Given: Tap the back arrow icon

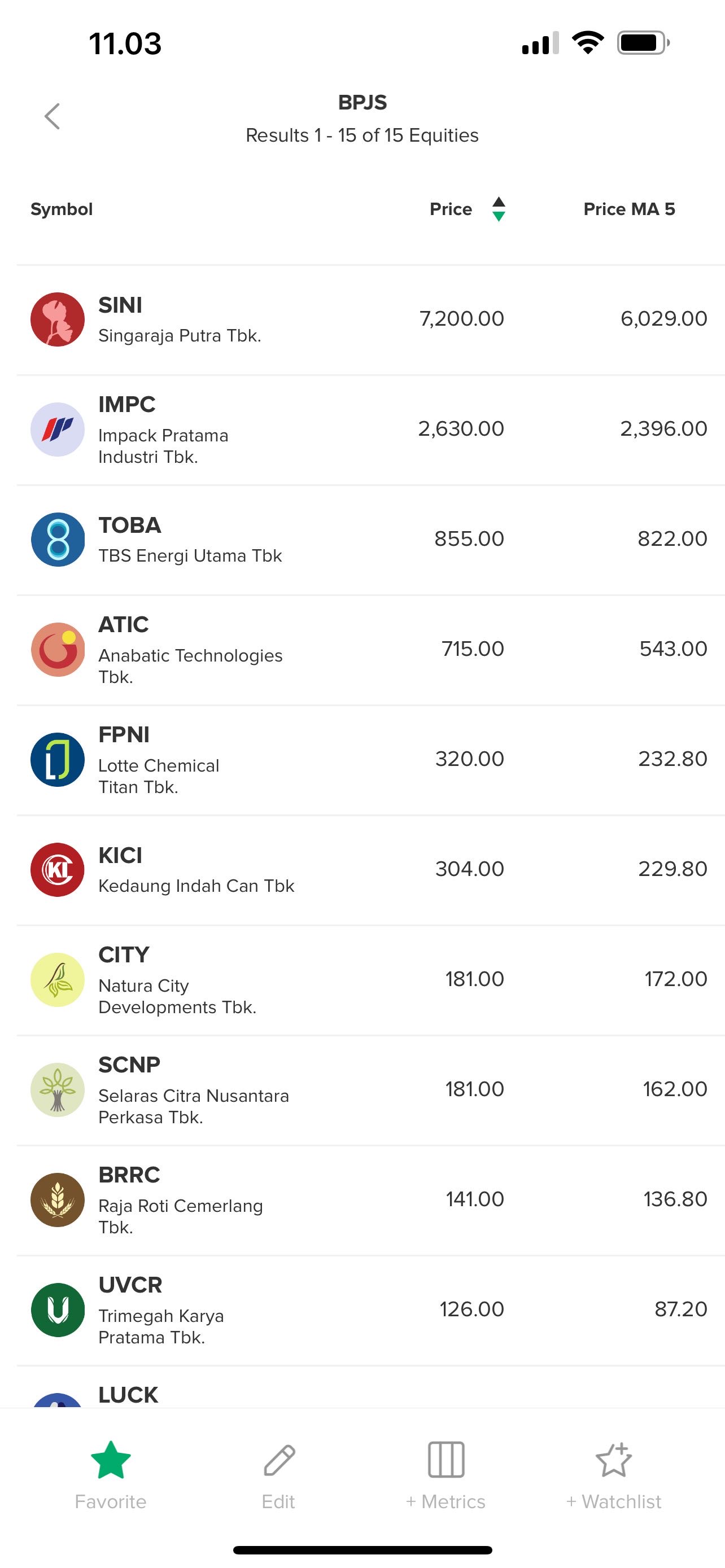Looking at the screenshot, I should [x=53, y=116].
